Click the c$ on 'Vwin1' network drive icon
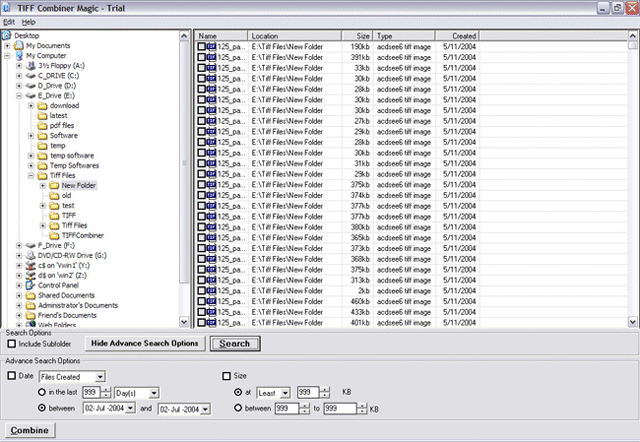This screenshot has height=442, width=640. (31, 265)
